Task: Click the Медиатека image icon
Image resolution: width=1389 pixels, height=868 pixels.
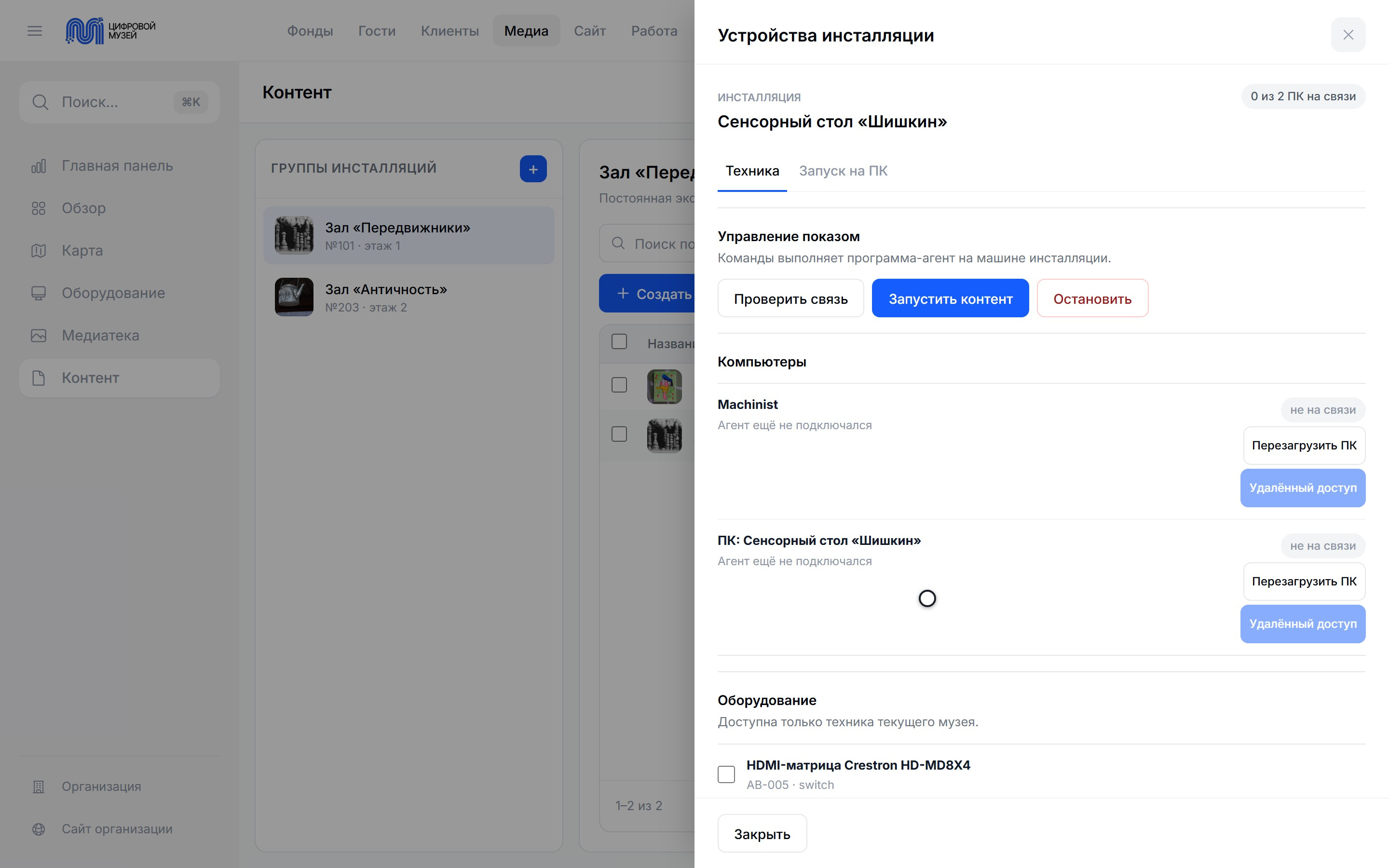Action: click(39, 336)
